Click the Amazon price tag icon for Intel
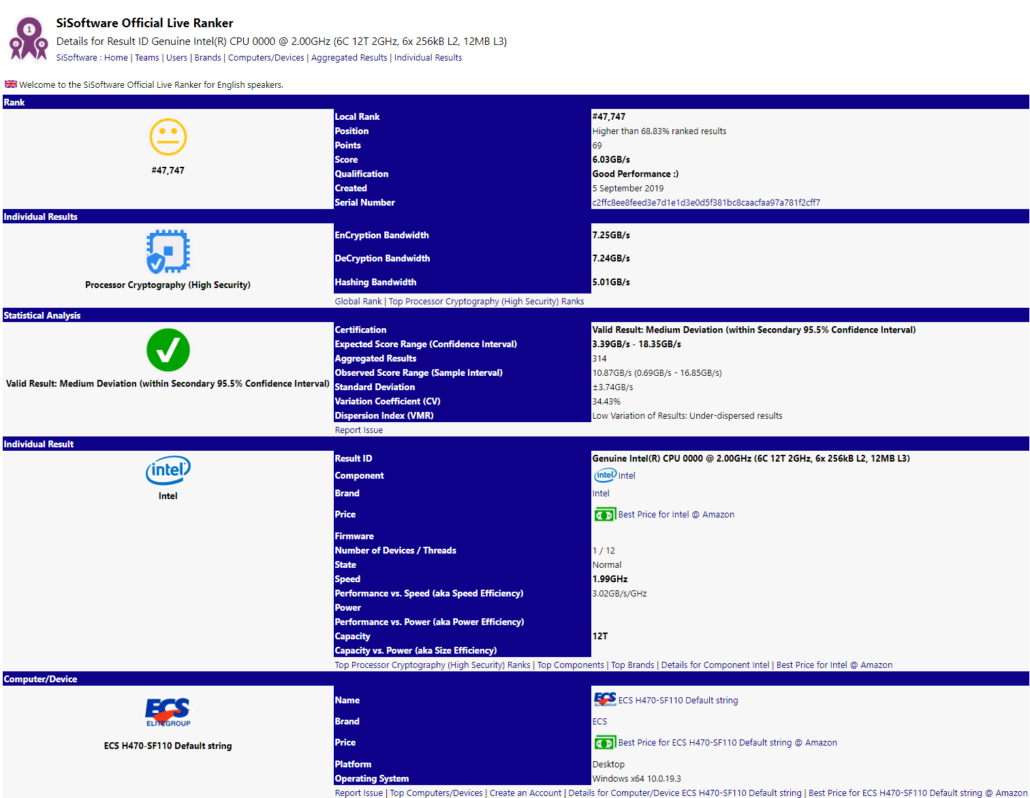Image resolution: width=1030 pixels, height=798 pixels. pos(604,513)
